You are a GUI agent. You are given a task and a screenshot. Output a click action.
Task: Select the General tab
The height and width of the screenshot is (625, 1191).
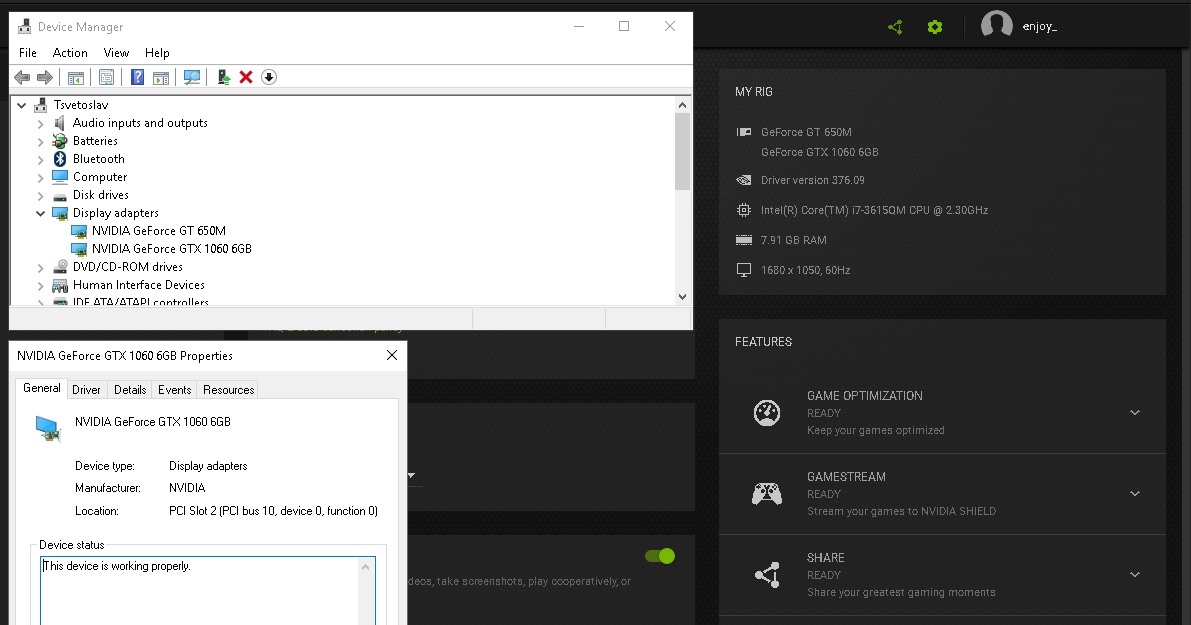pos(42,388)
